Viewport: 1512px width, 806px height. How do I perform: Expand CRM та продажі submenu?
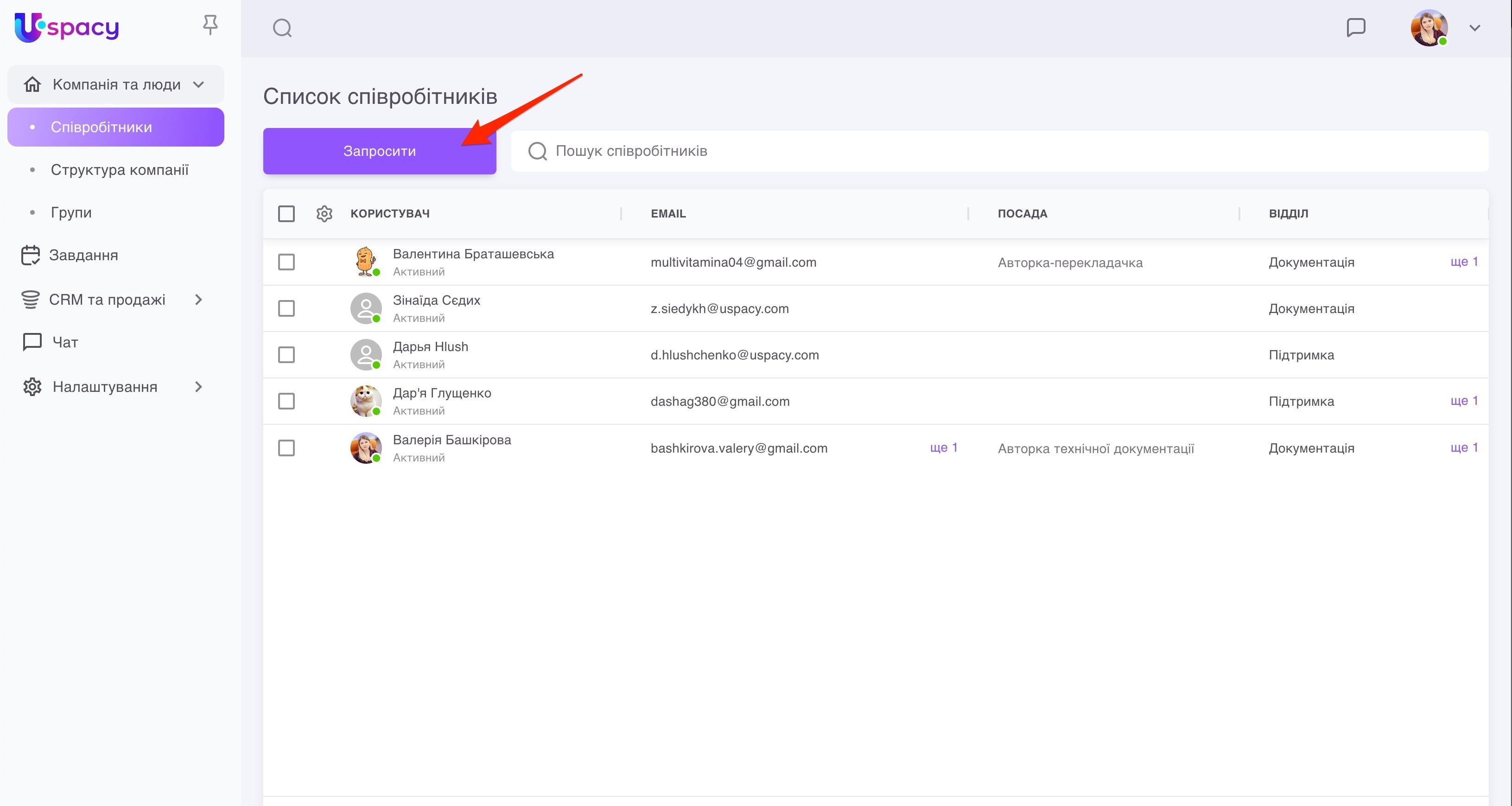(x=198, y=300)
